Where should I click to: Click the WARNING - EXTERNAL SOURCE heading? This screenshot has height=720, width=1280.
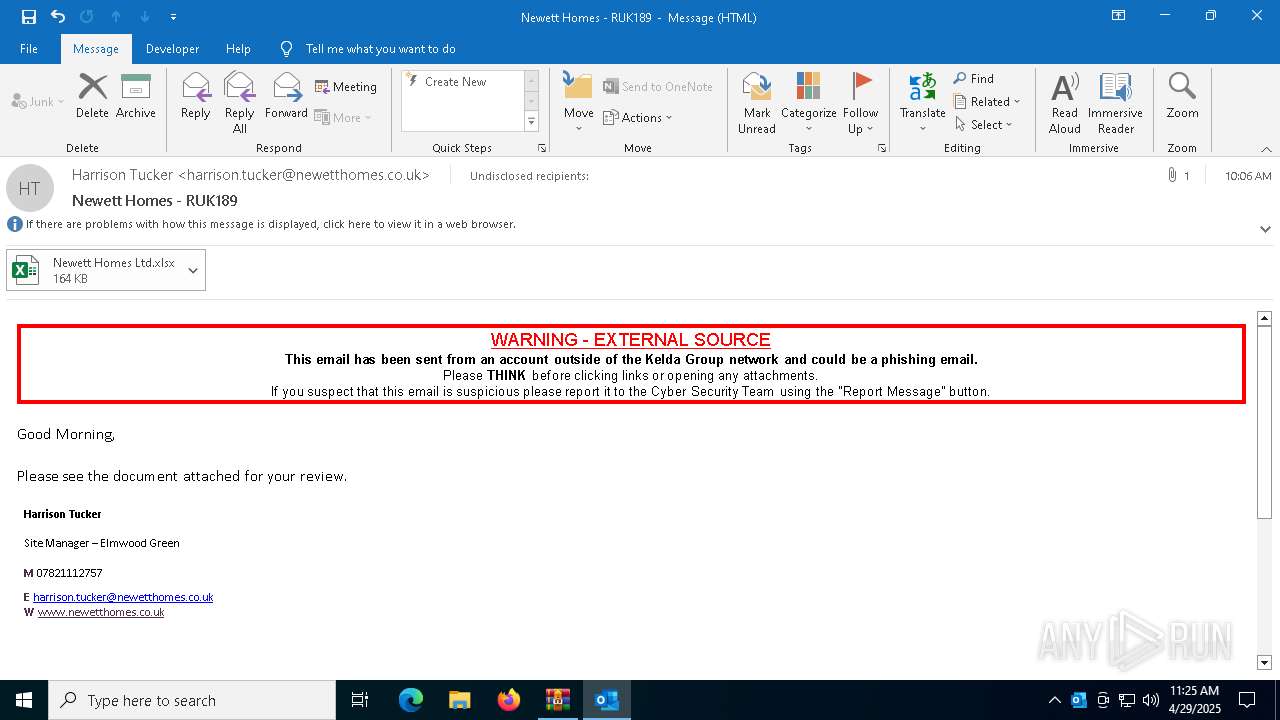tap(630, 340)
